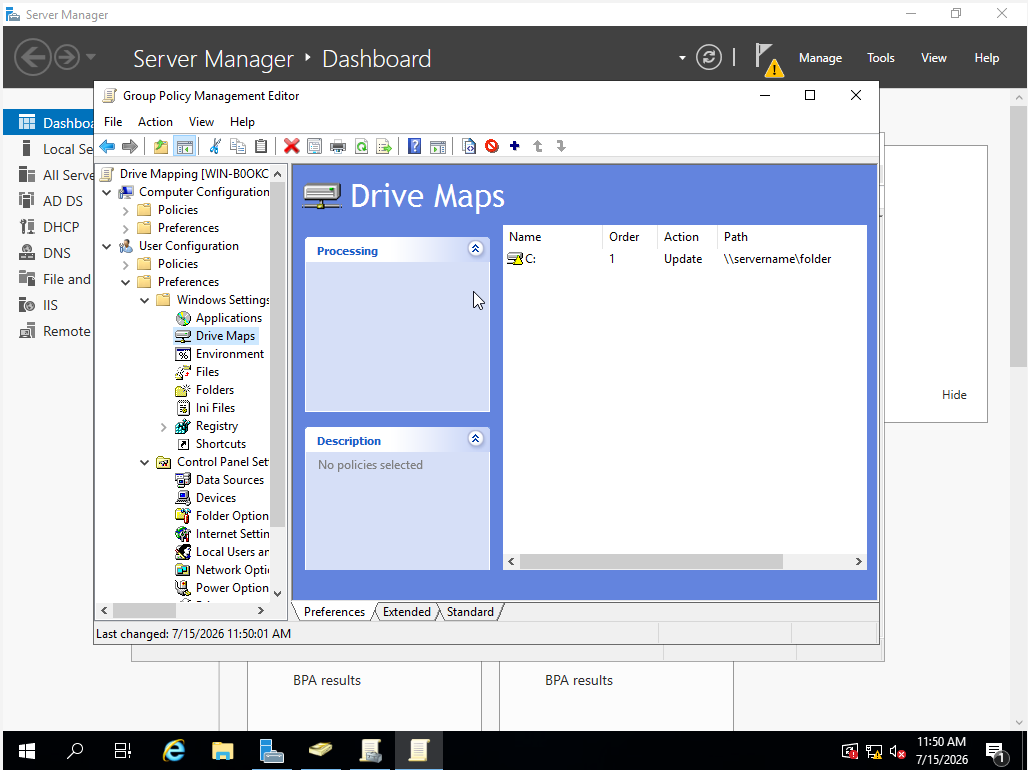Collapse the Description panel
The width and height of the screenshot is (1028, 770).
[x=476, y=439]
